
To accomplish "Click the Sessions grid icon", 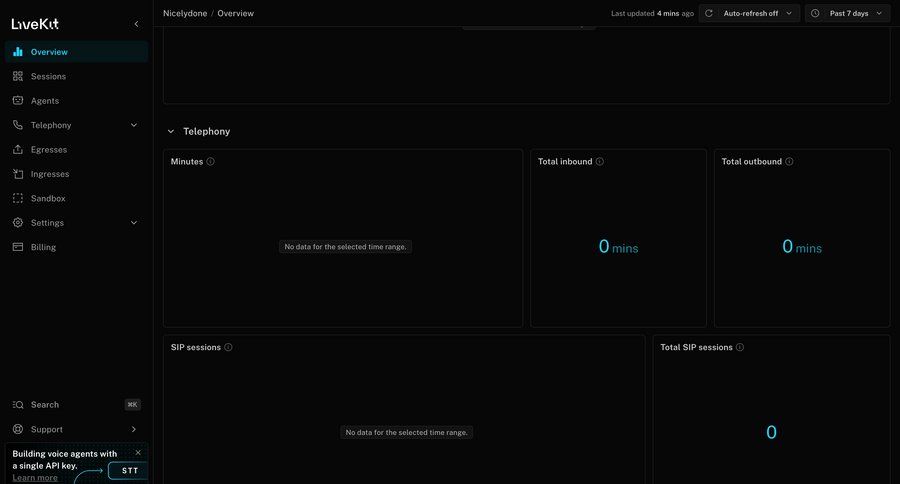I will tap(18, 76).
